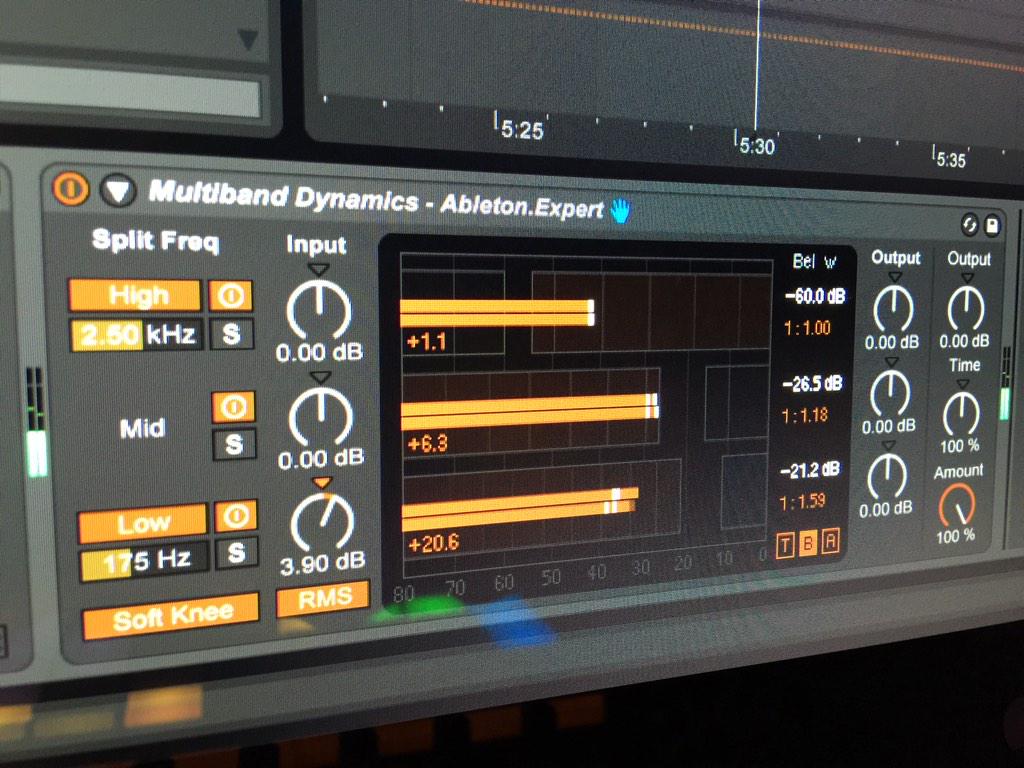The width and height of the screenshot is (1024, 768).
Task: Click the Time knob at 100 %
Action: click(961, 413)
